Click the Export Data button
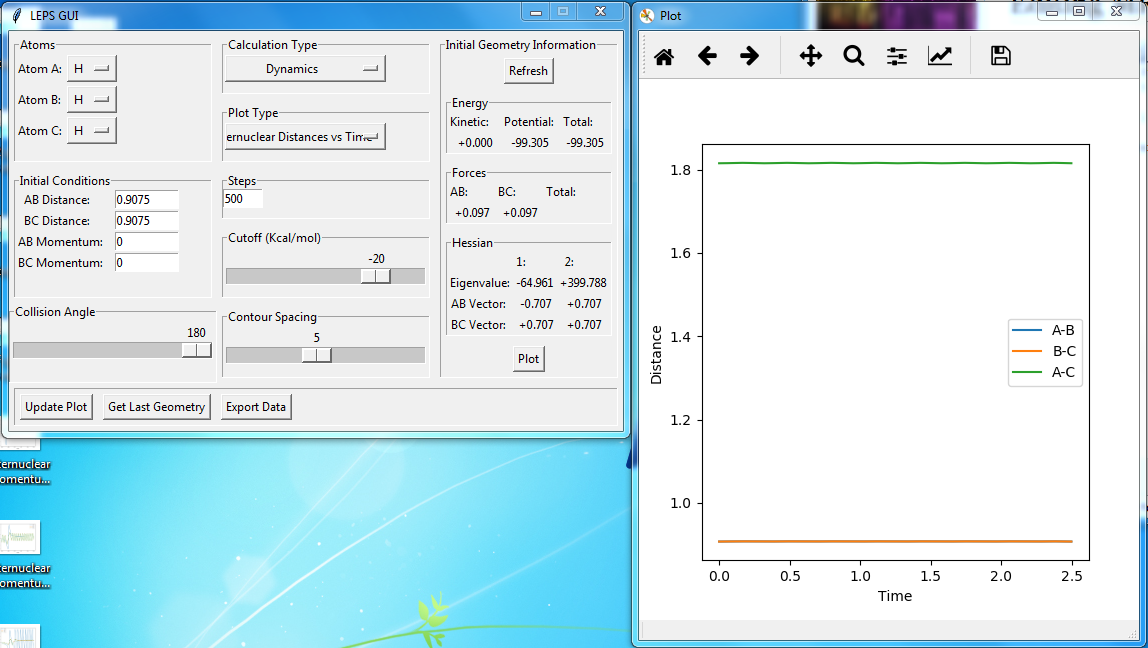 click(256, 407)
